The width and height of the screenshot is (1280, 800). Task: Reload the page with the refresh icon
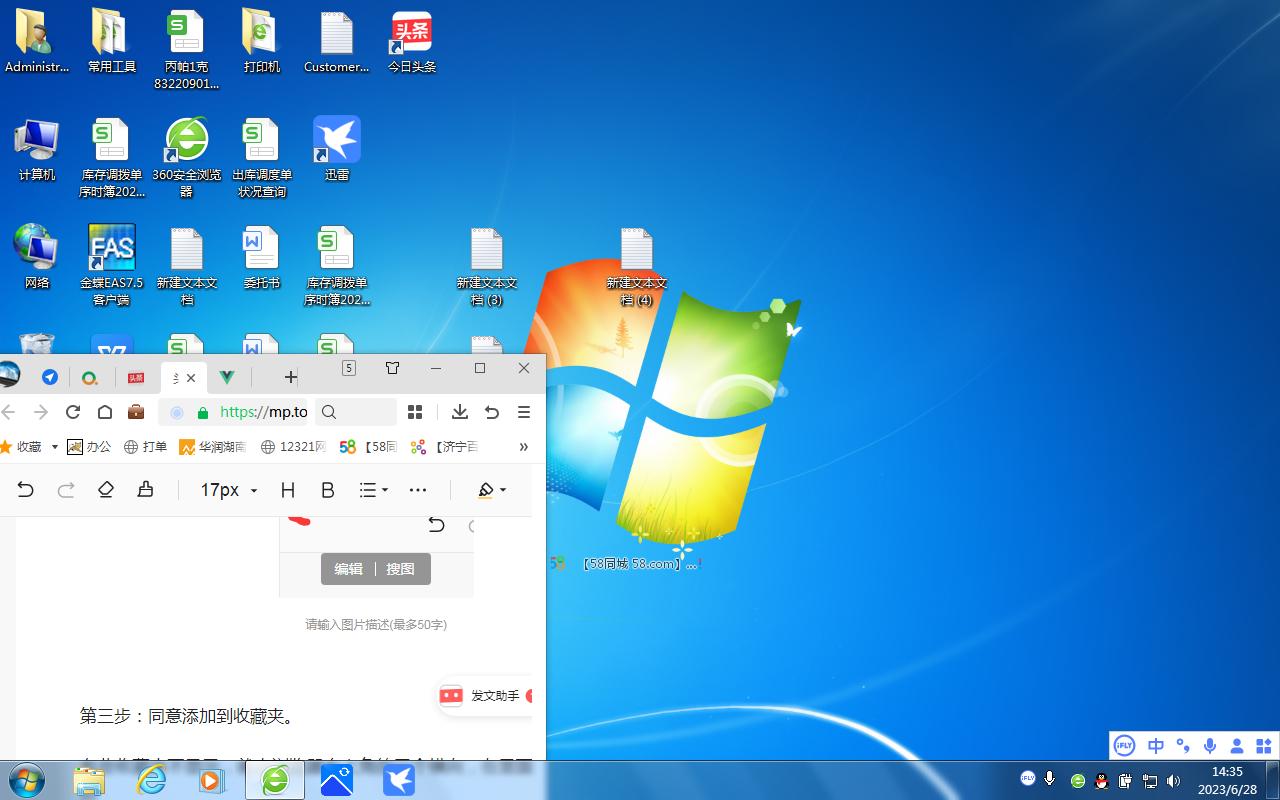click(x=72, y=412)
